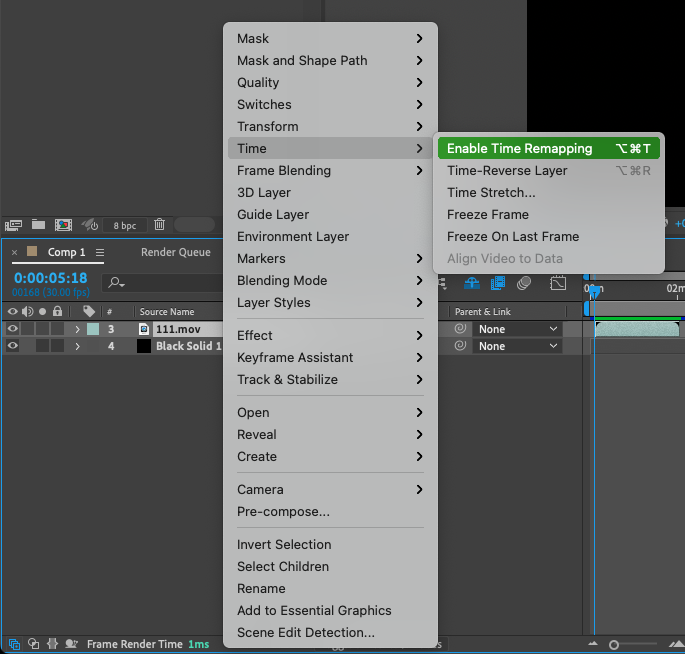Open the Comp 1 panel menu icon
The image size is (685, 654).
click(x=100, y=253)
